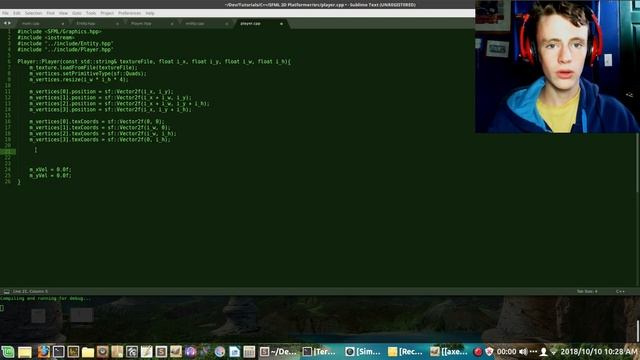The width and height of the screenshot is (640, 360).
Task: Click the m_vertices[0].texCoords line
Action: 97,122
